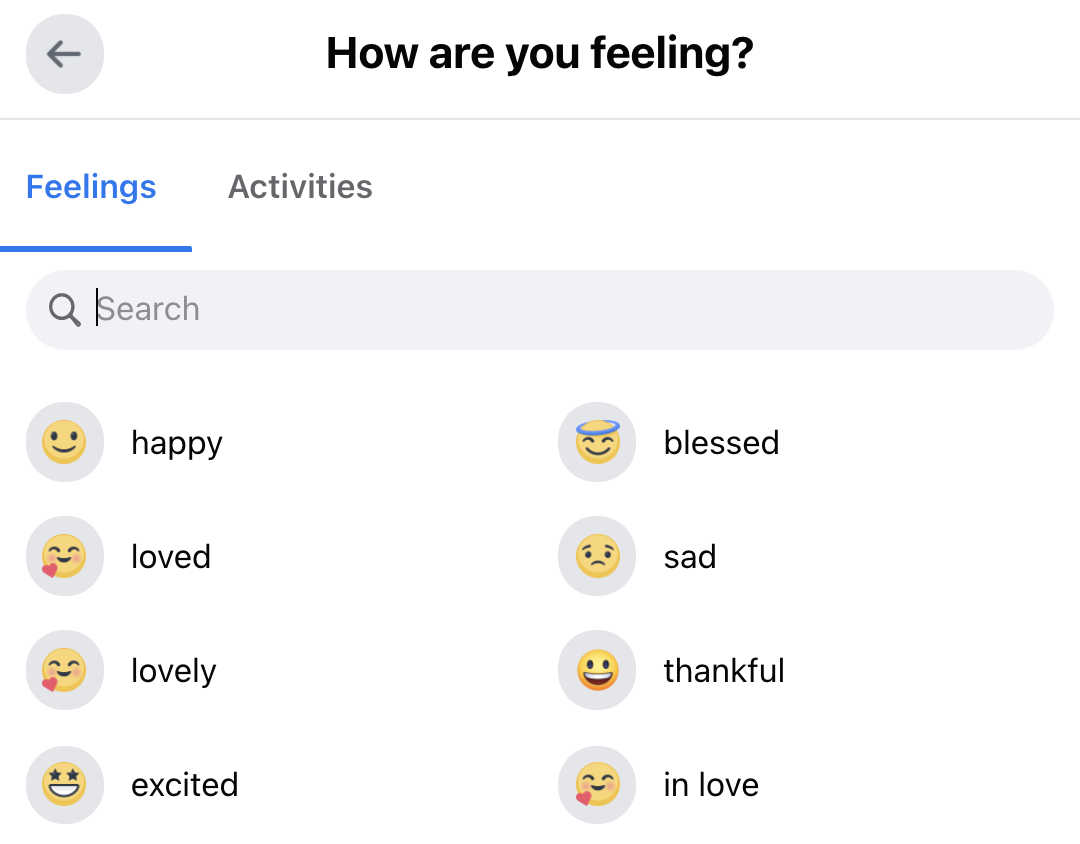Pick the excited star-eyes emoji icon
Image resolution: width=1080 pixels, height=844 pixels.
65,784
